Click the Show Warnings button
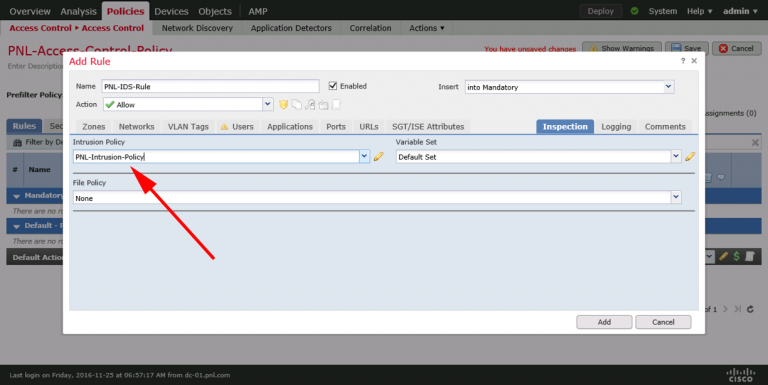 pyautogui.click(x=622, y=48)
